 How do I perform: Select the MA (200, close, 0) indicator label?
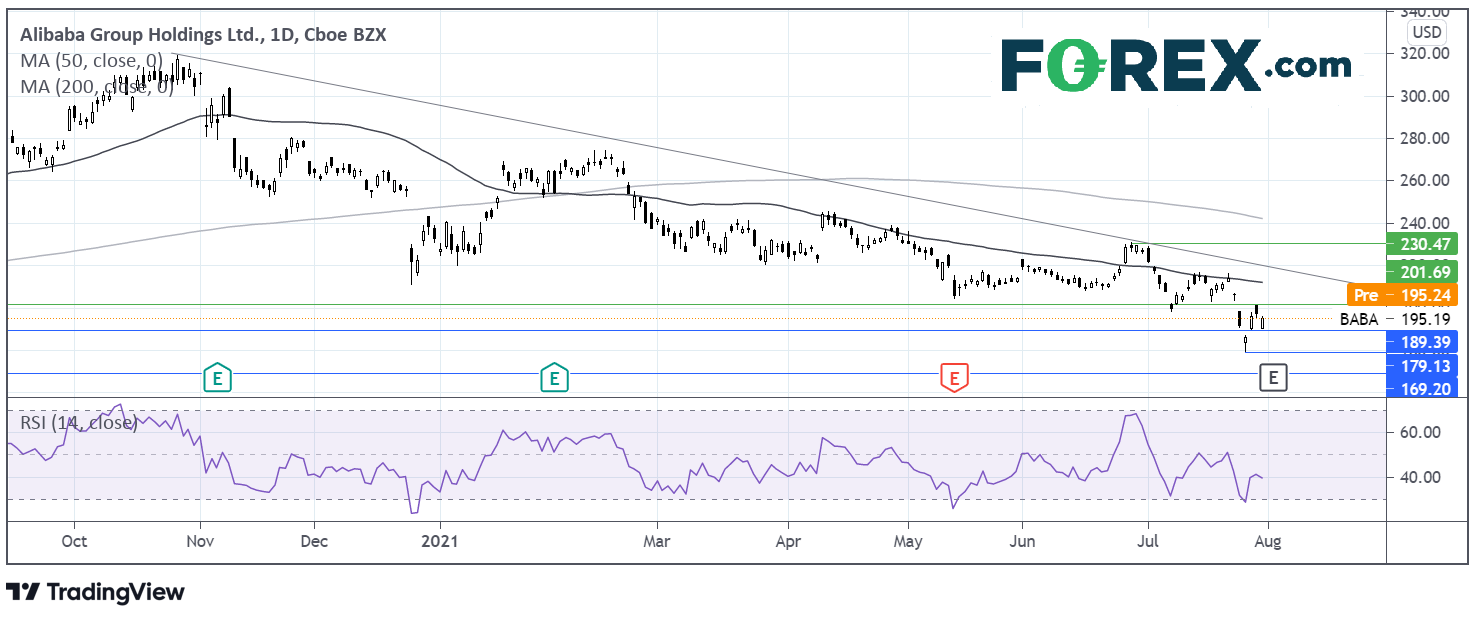[x=97, y=87]
